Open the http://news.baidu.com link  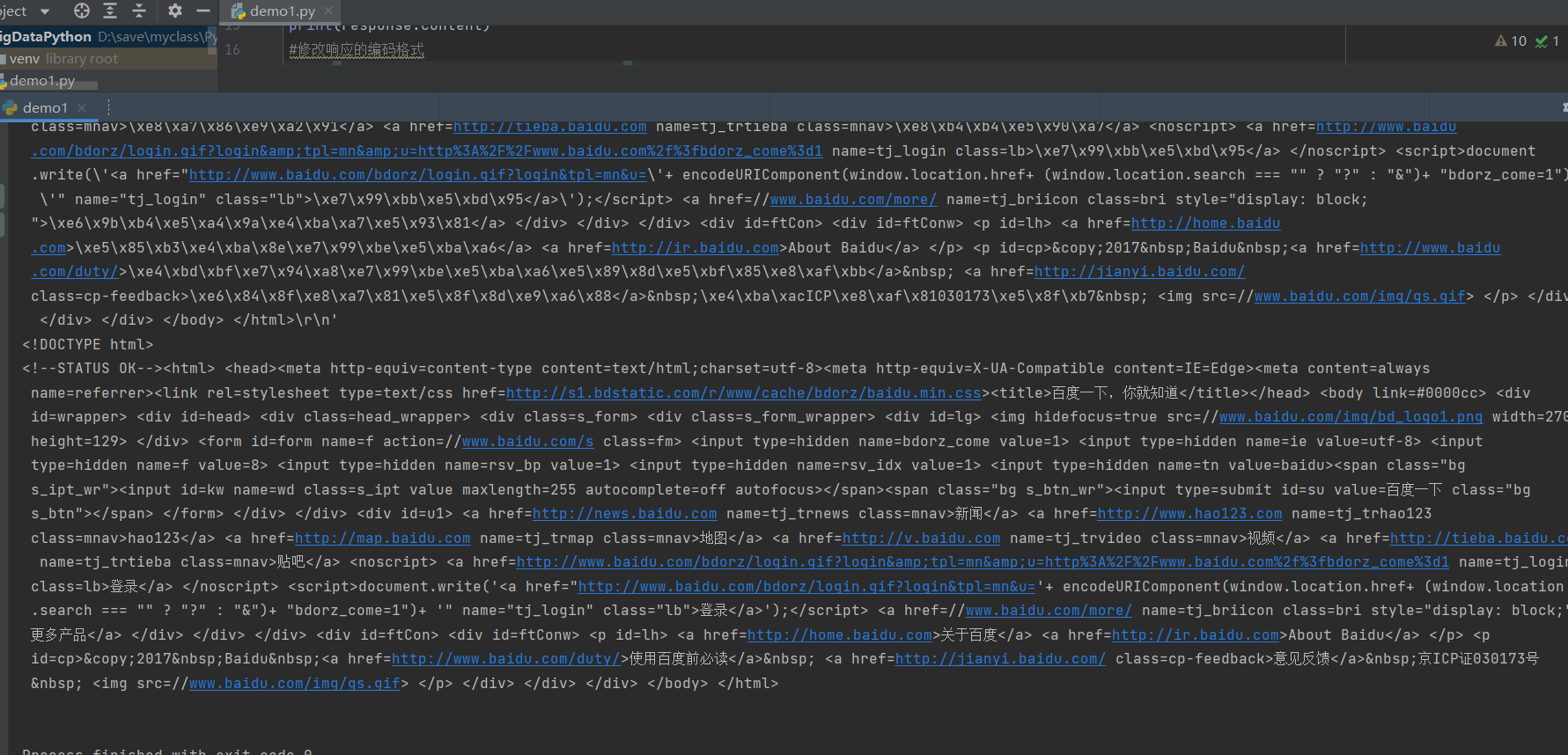pyautogui.click(x=624, y=514)
